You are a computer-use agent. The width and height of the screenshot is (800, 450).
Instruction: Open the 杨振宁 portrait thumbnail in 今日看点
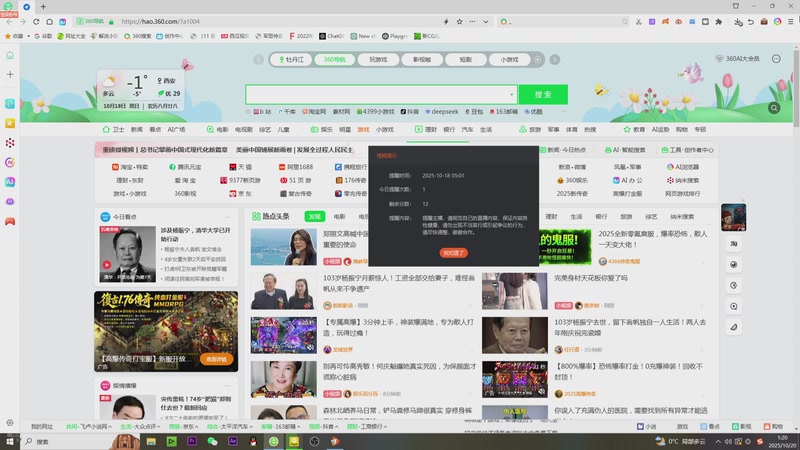(x=128, y=254)
